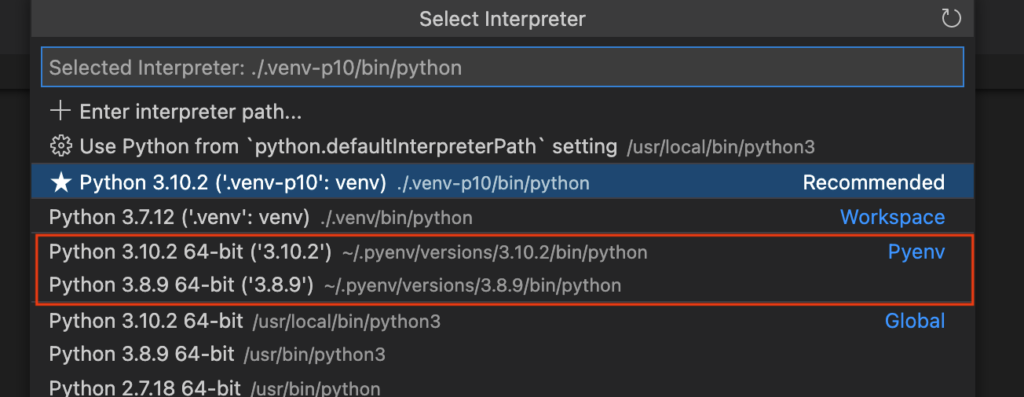Pick Pyenv Python 3.10.2 64-bit interpreter

pos(502,252)
